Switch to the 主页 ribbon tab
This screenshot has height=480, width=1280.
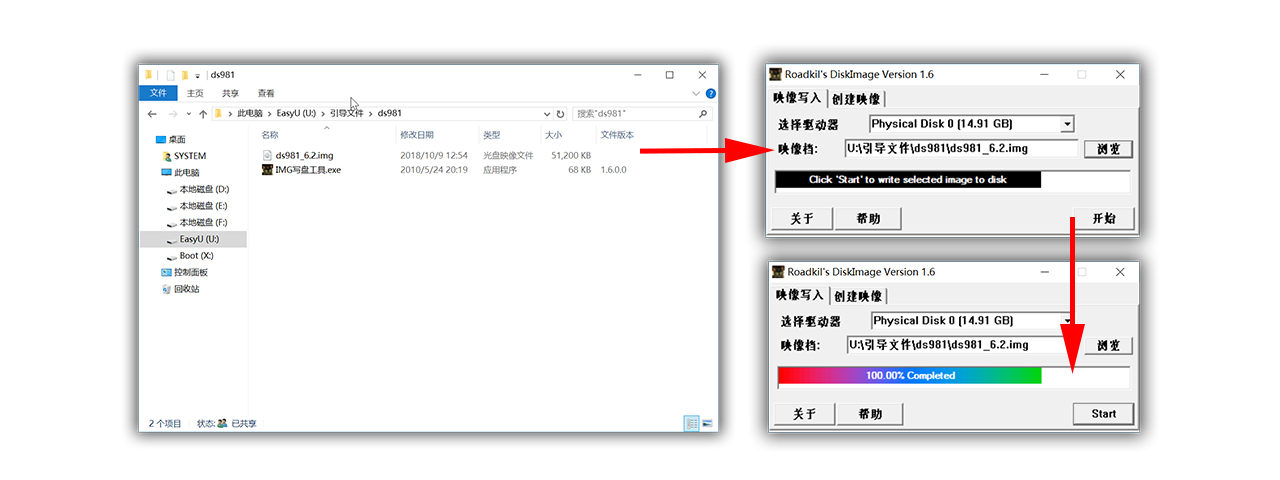[195, 93]
